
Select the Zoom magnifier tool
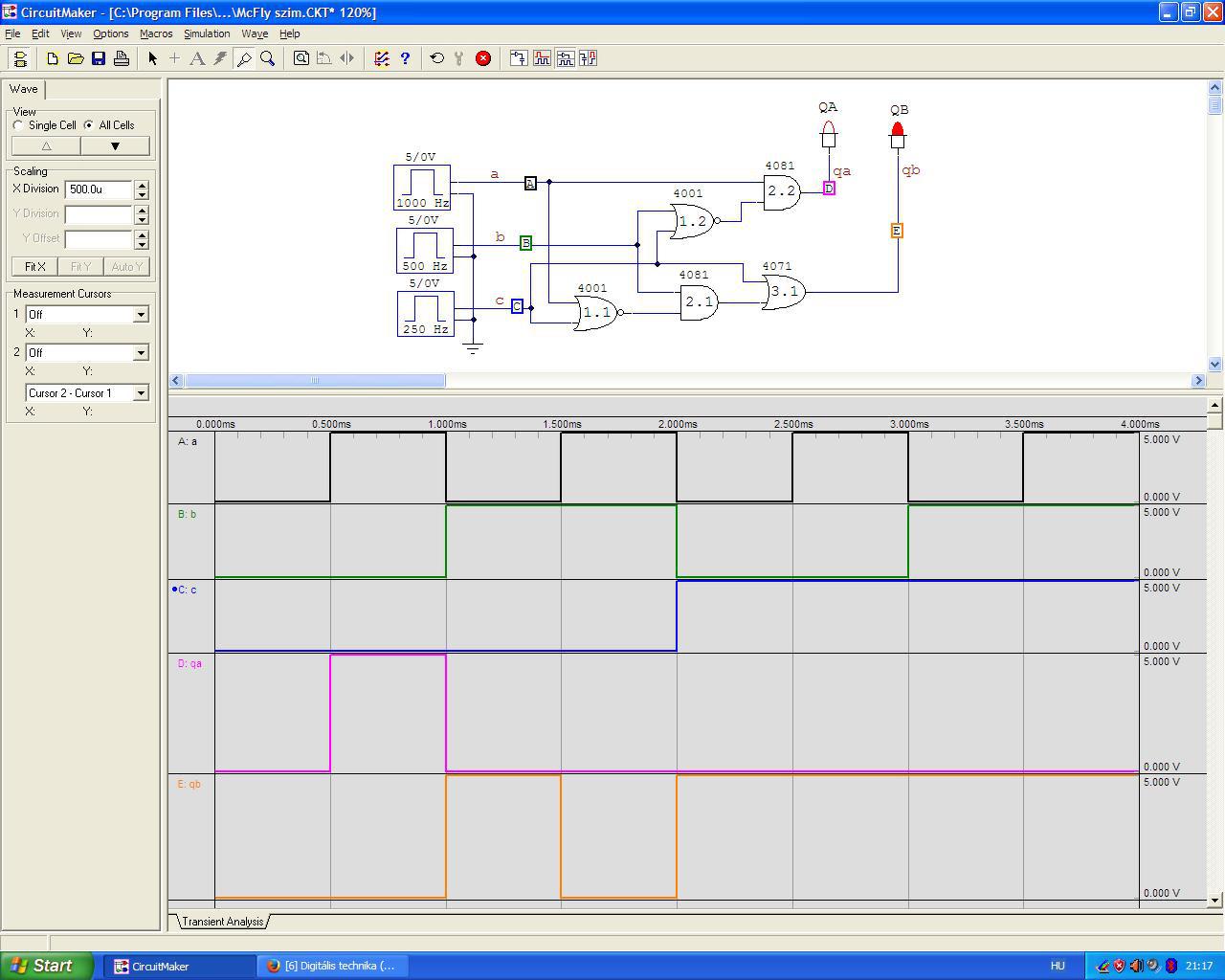[x=268, y=58]
